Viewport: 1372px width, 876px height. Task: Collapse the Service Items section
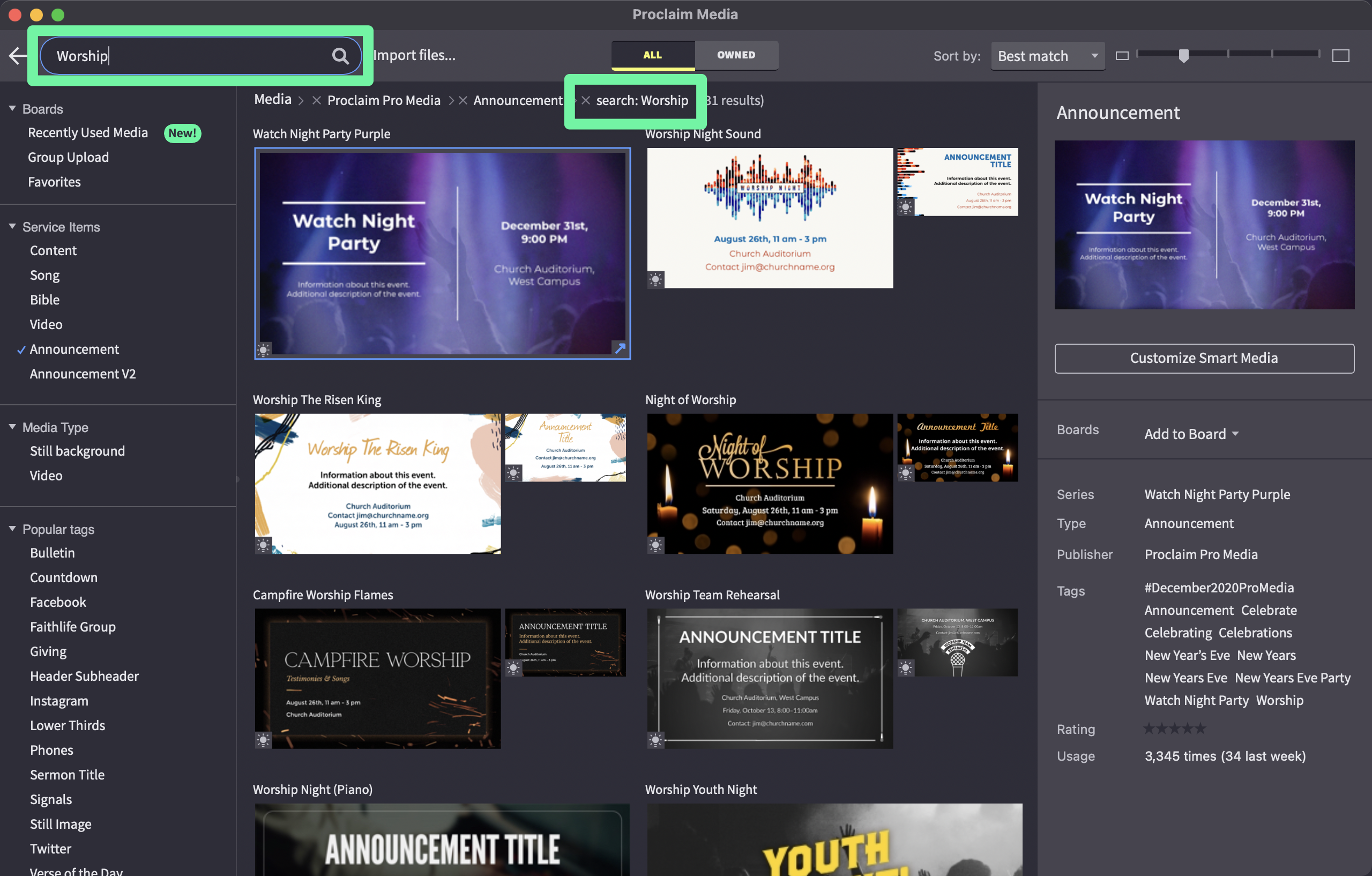point(12,226)
